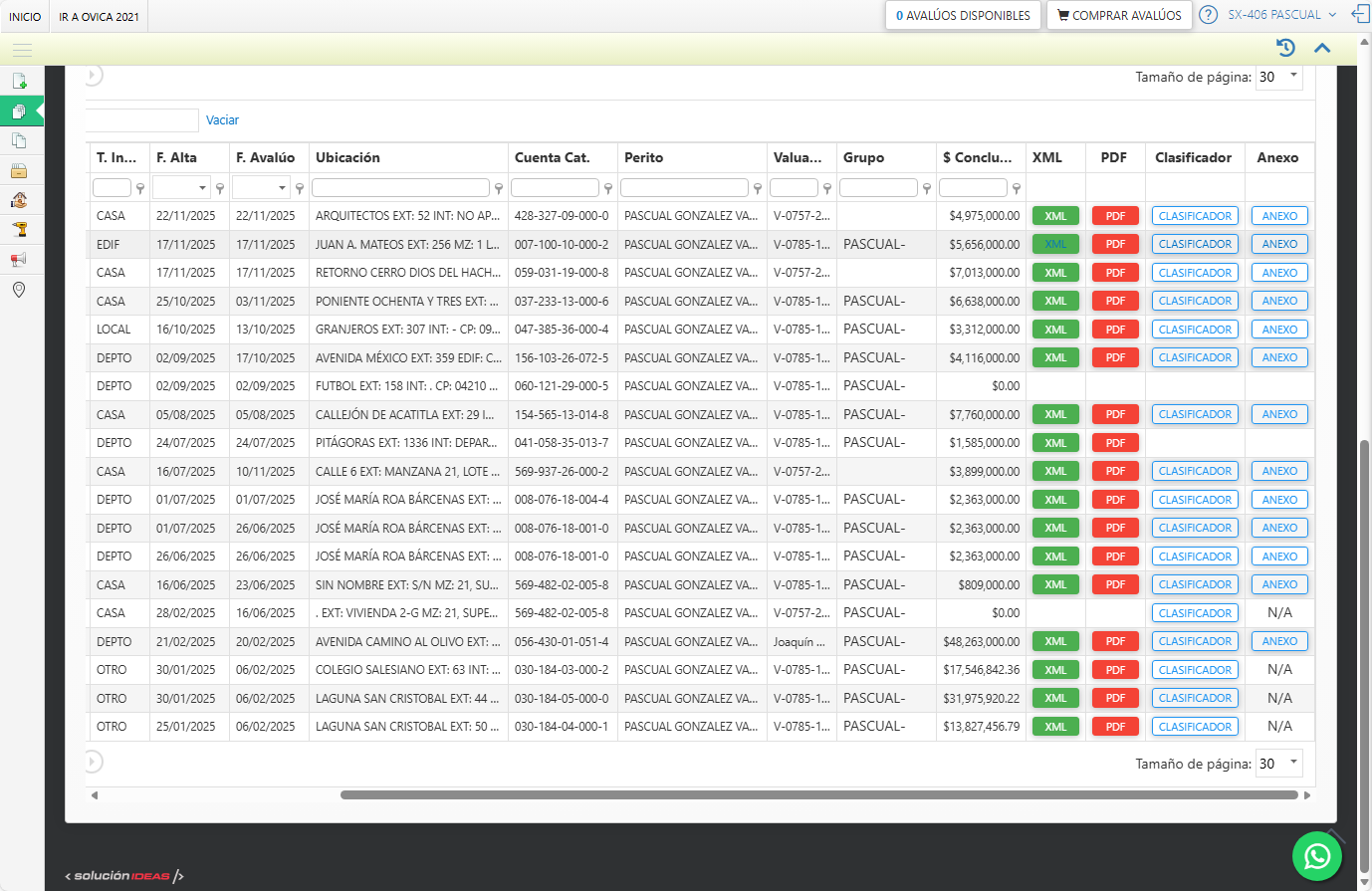The width and height of the screenshot is (1372, 891).
Task: Click the map location pin icon
Action: tap(19, 290)
